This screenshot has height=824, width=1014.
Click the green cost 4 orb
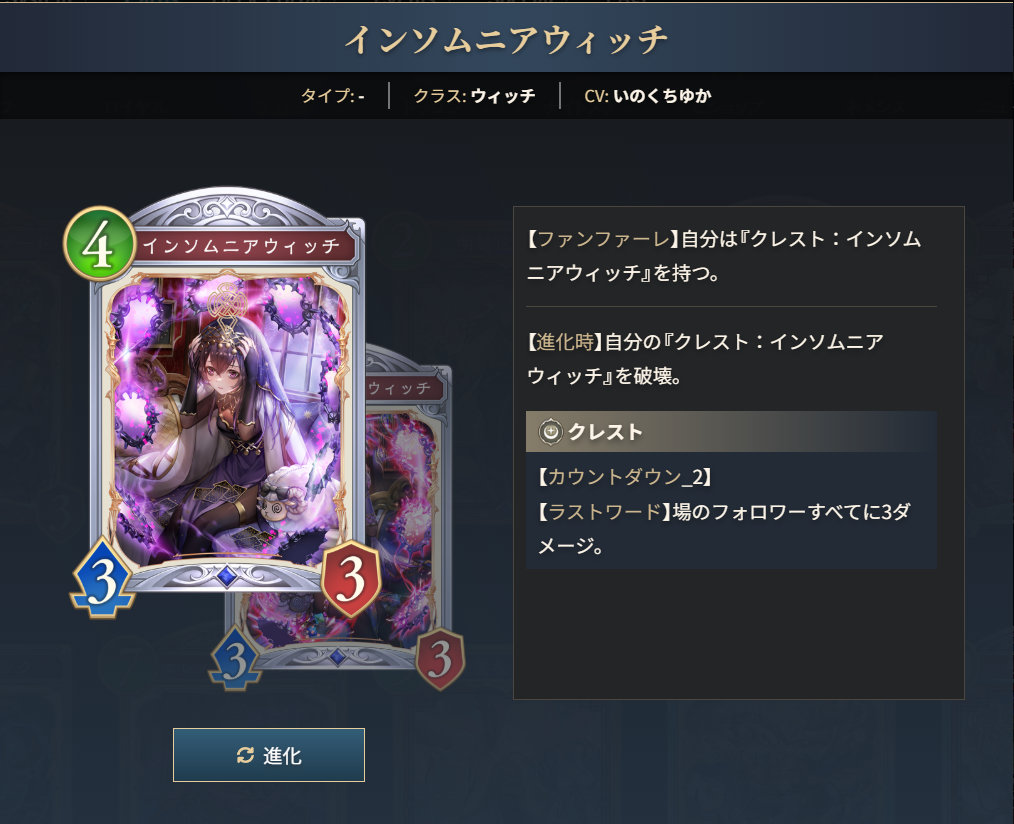(100, 244)
